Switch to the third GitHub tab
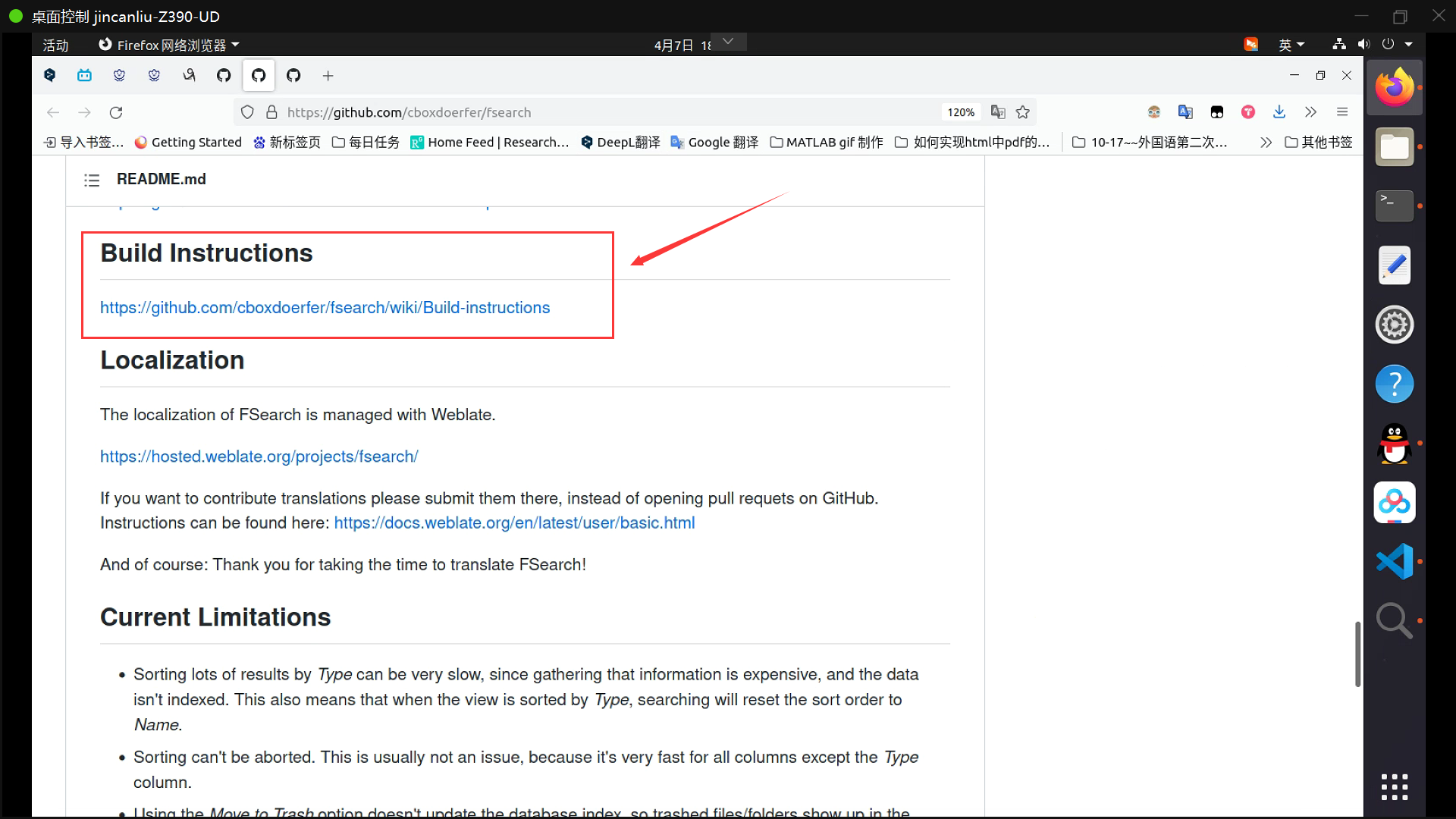1456x819 pixels. pos(293,75)
